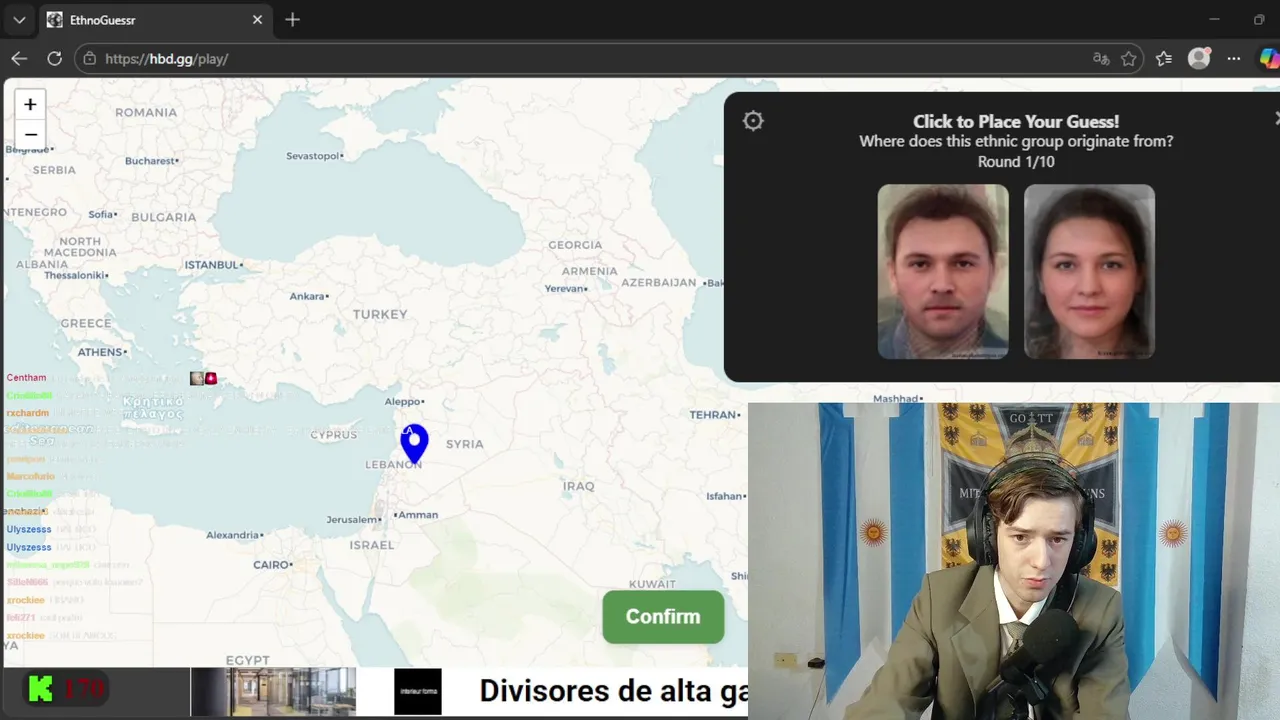The width and height of the screenshot is (1280, 720).
Task: Open the female face composite image
Action: pos(1089,271)
